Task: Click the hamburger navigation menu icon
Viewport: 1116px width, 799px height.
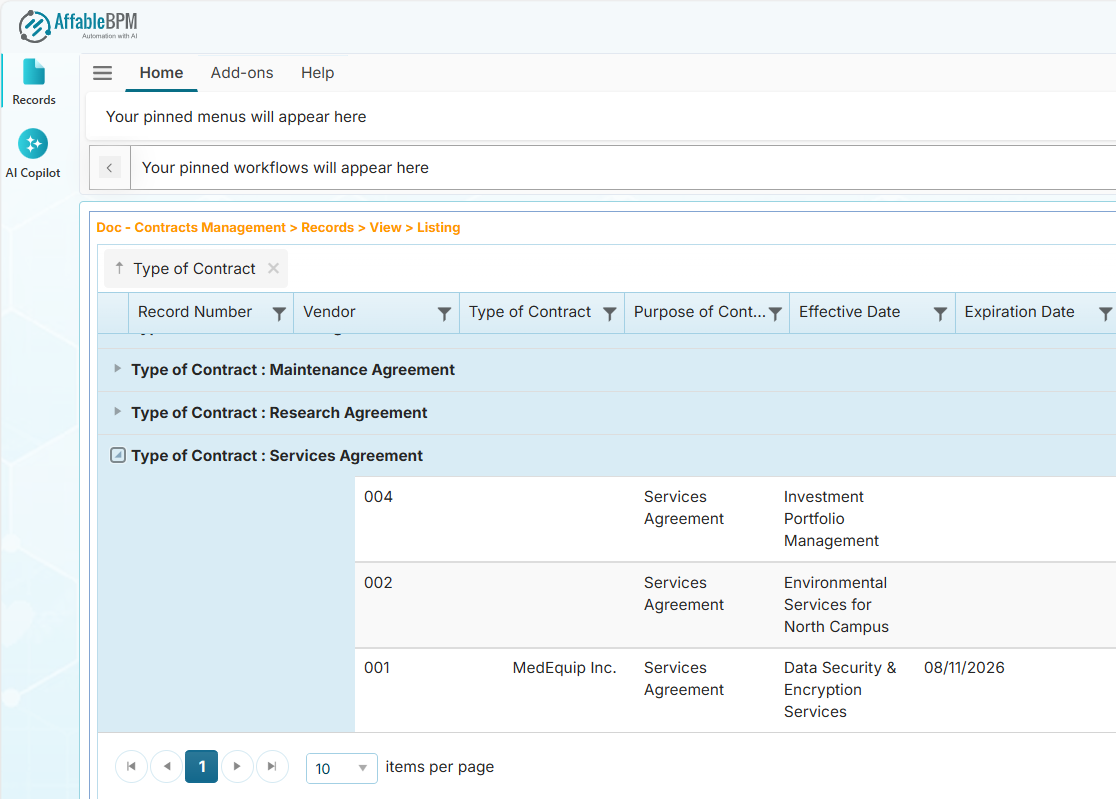Action: pos(102,72)
